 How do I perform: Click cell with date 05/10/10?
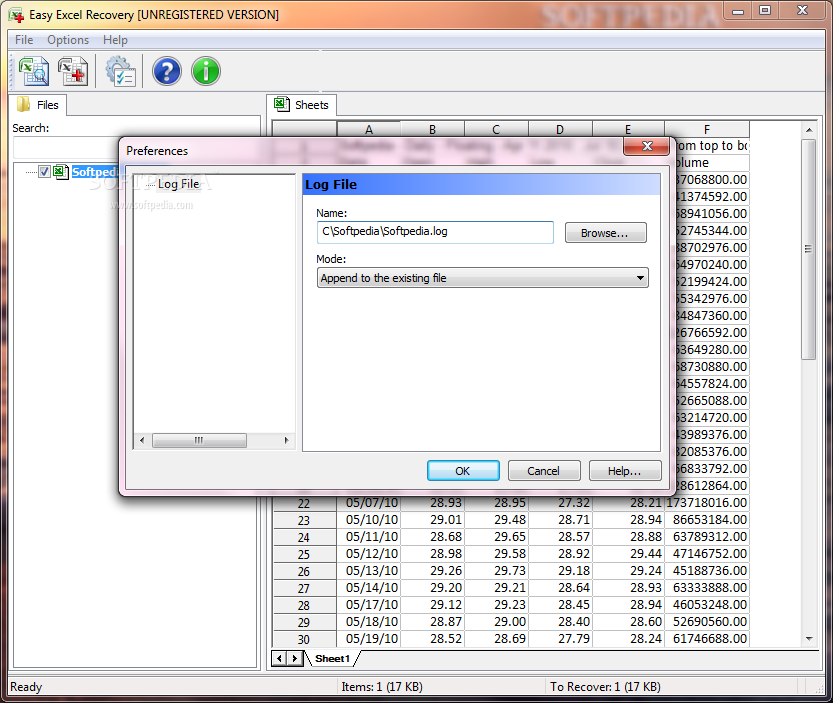pyautogui.click(x=369, y=520)
